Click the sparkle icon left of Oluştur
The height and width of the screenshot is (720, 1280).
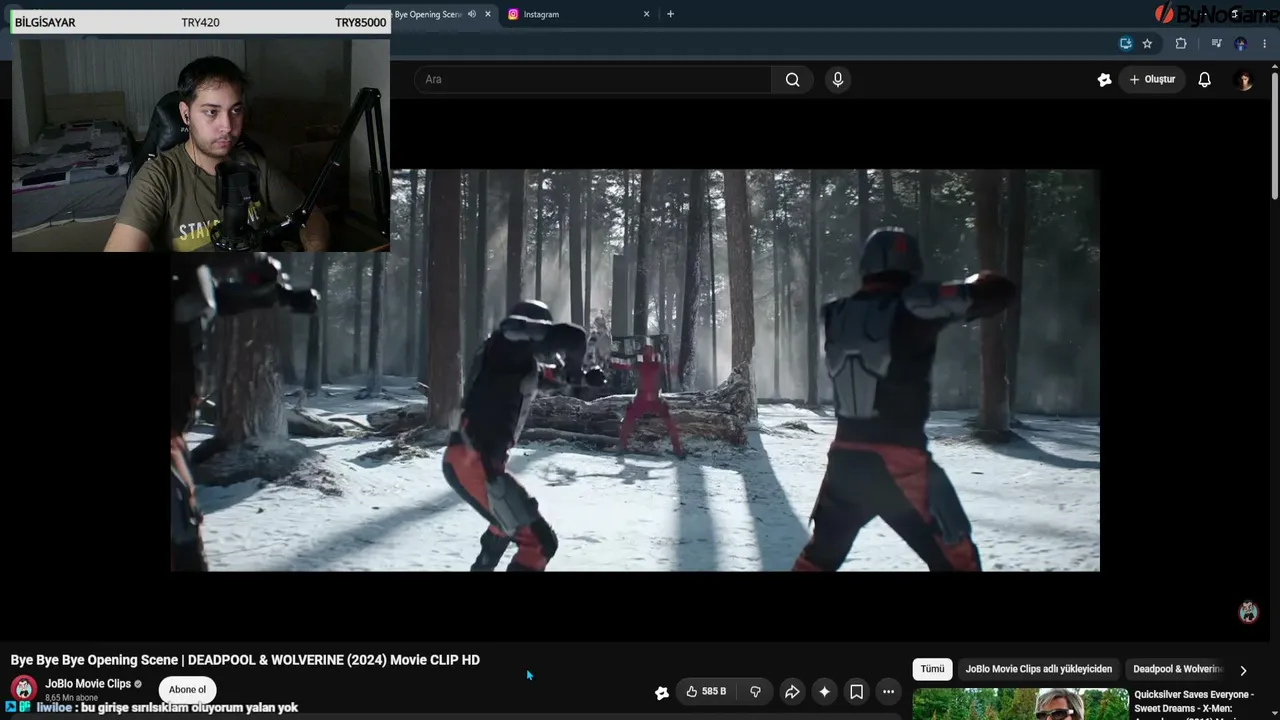[1104, 79]
